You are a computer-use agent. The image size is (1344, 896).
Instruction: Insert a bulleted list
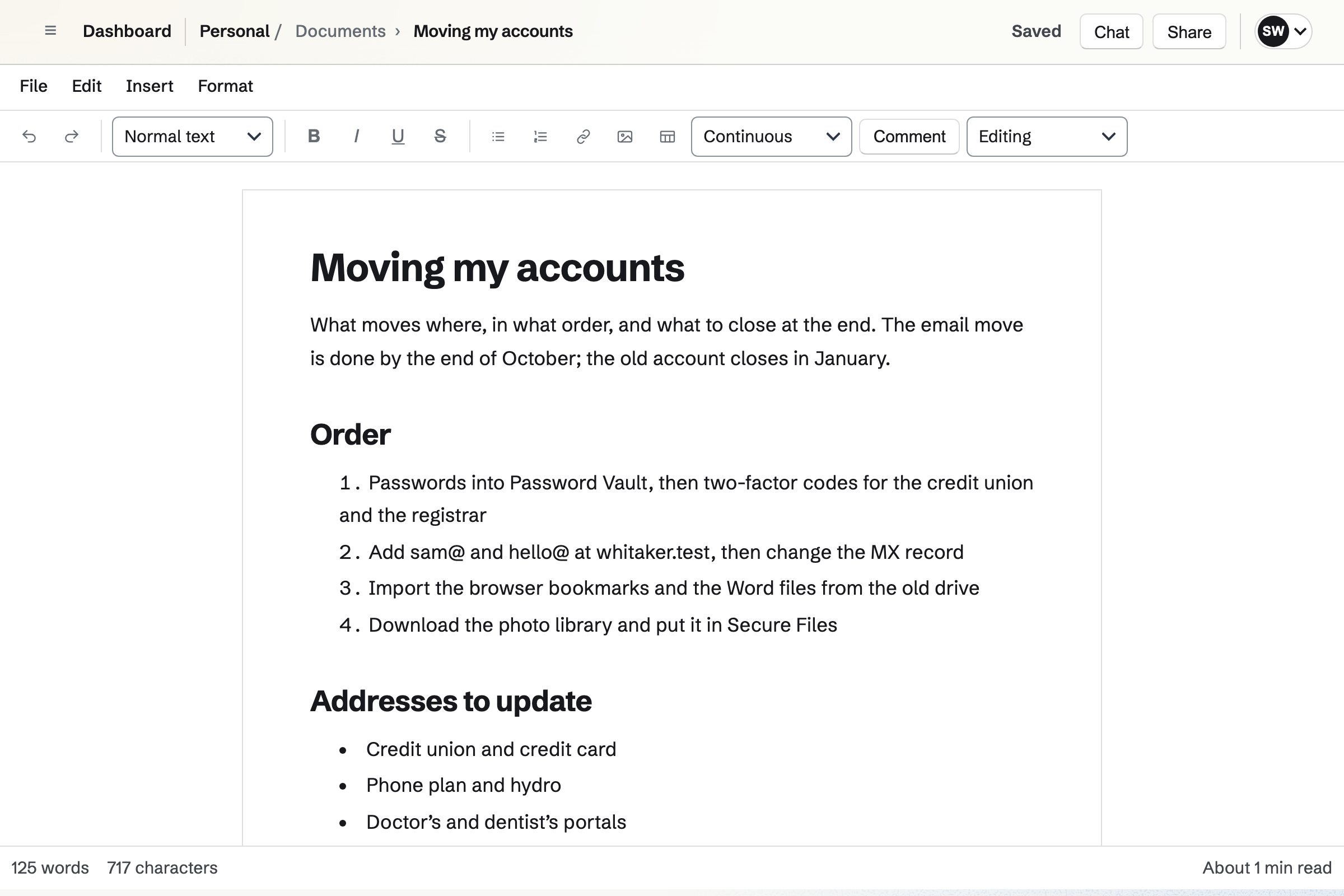pyautogui.click(x=498, y=137)
